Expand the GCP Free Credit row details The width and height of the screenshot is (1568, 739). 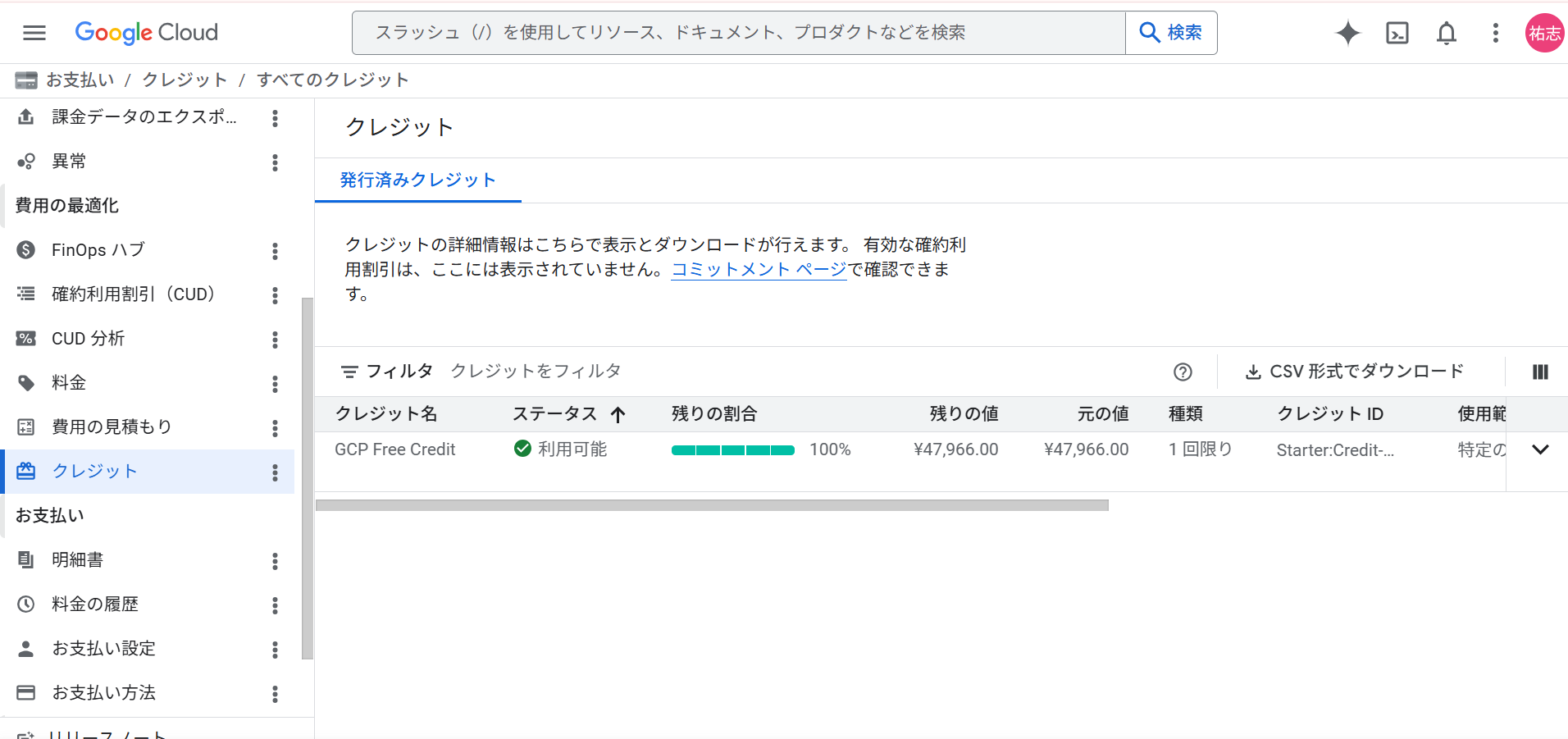pos(1539,449)
